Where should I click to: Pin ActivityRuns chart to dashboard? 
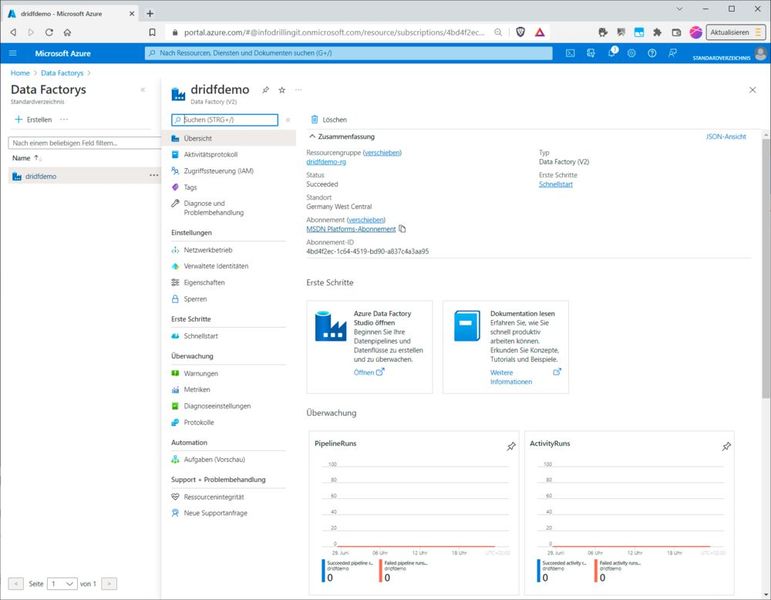(x=726, y=446)
